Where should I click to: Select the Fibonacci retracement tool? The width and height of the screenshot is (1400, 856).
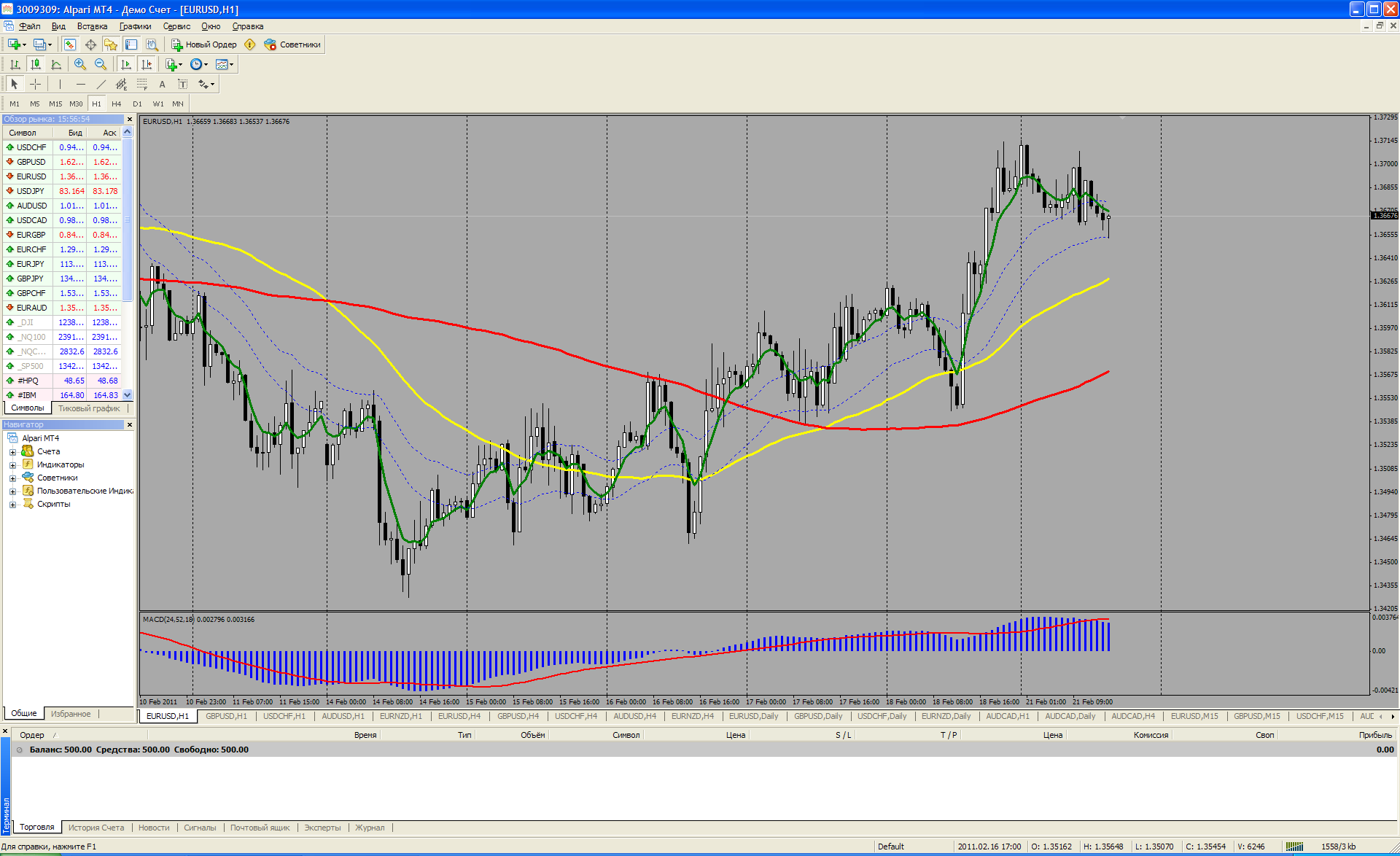click(141, 85)
